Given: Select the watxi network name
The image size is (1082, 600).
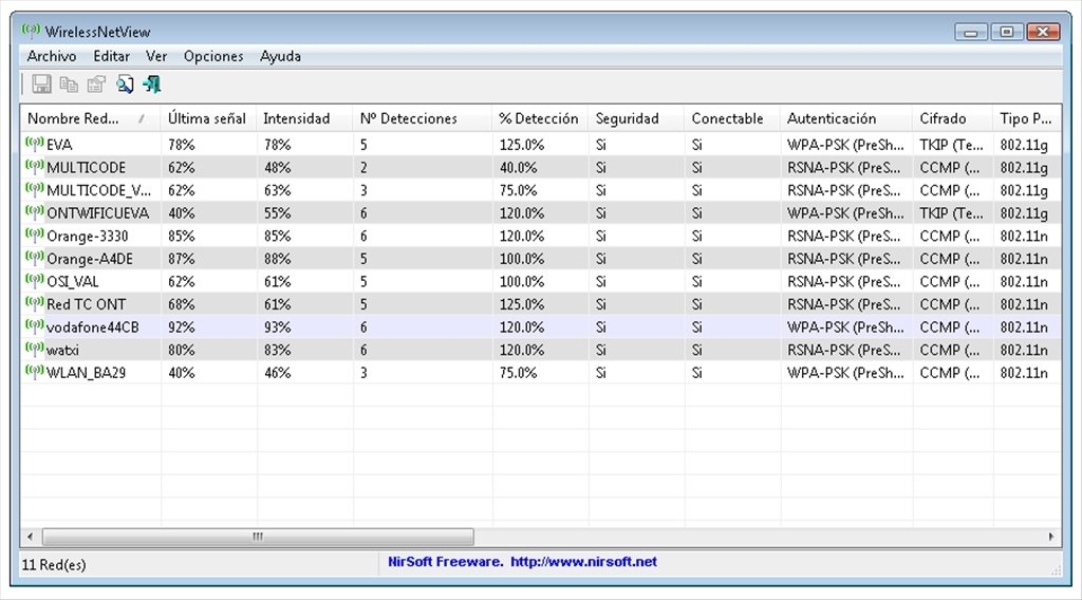Looking at the screenshot, I should pyautogui.click(x=63, y=350).
